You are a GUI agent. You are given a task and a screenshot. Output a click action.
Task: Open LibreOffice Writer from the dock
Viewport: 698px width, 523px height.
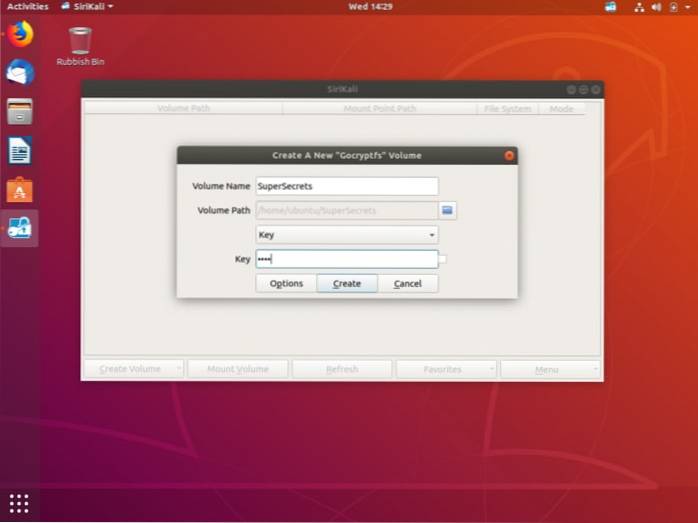pyautogui.click(x=20, y=150)
